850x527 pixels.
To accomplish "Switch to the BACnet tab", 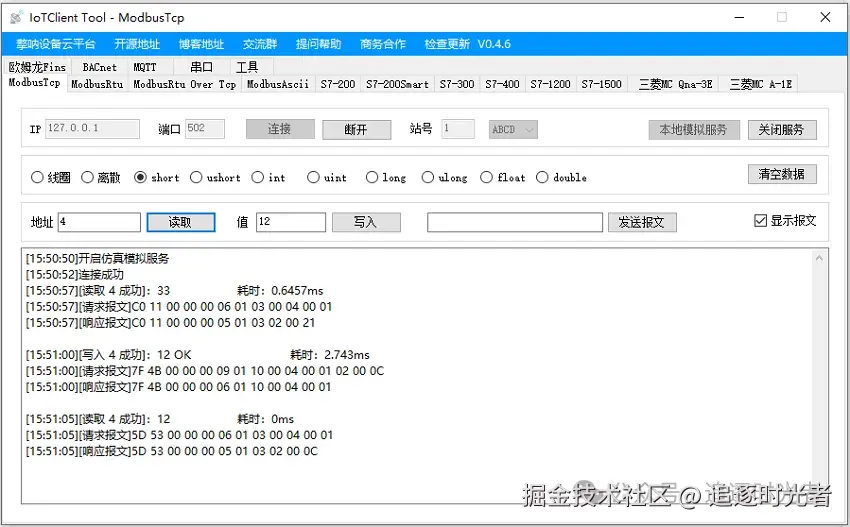I will [x=100, y=67].
